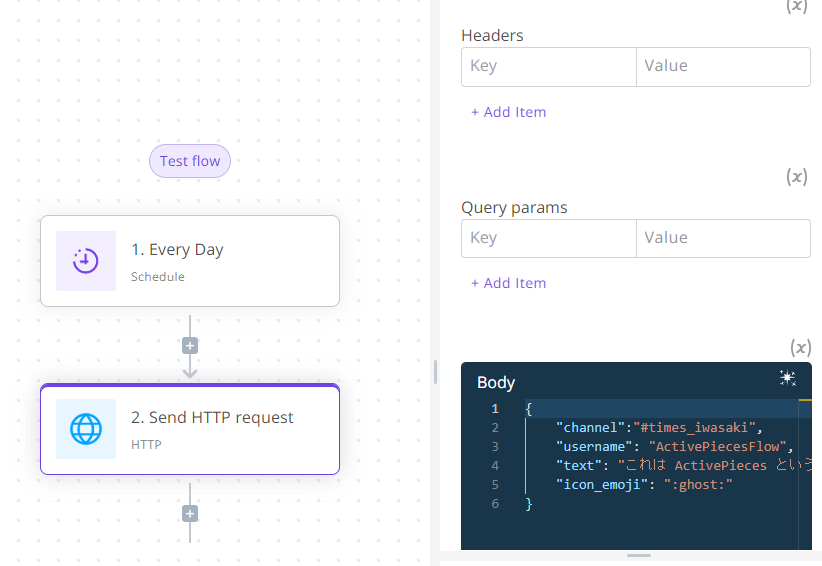822x566 pixels.
Task: Add Item under Headers section
Action: click(509, 112)
